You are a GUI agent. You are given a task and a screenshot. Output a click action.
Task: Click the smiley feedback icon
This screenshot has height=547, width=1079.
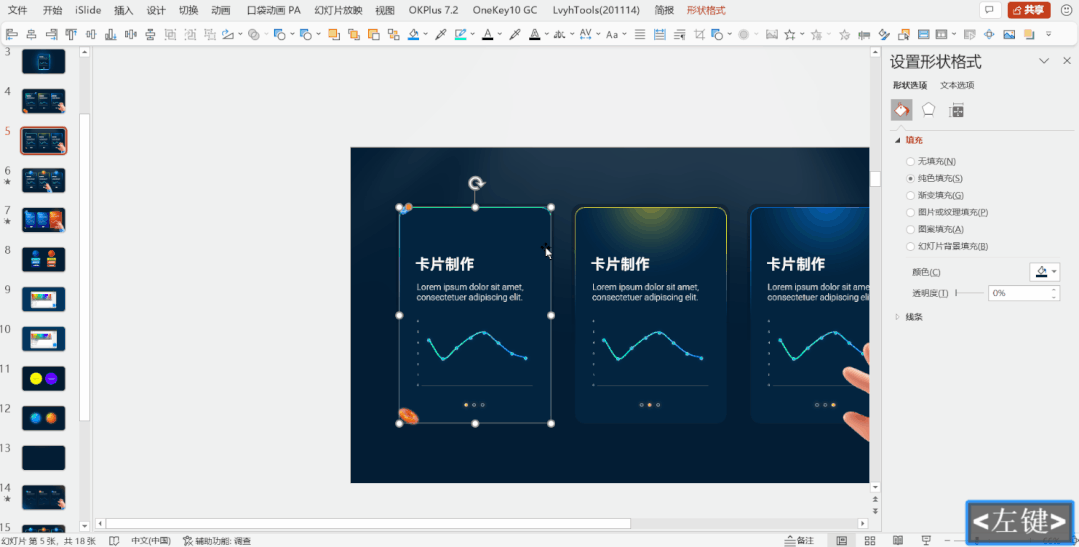pyautogui.click(x=1067, y=10)
